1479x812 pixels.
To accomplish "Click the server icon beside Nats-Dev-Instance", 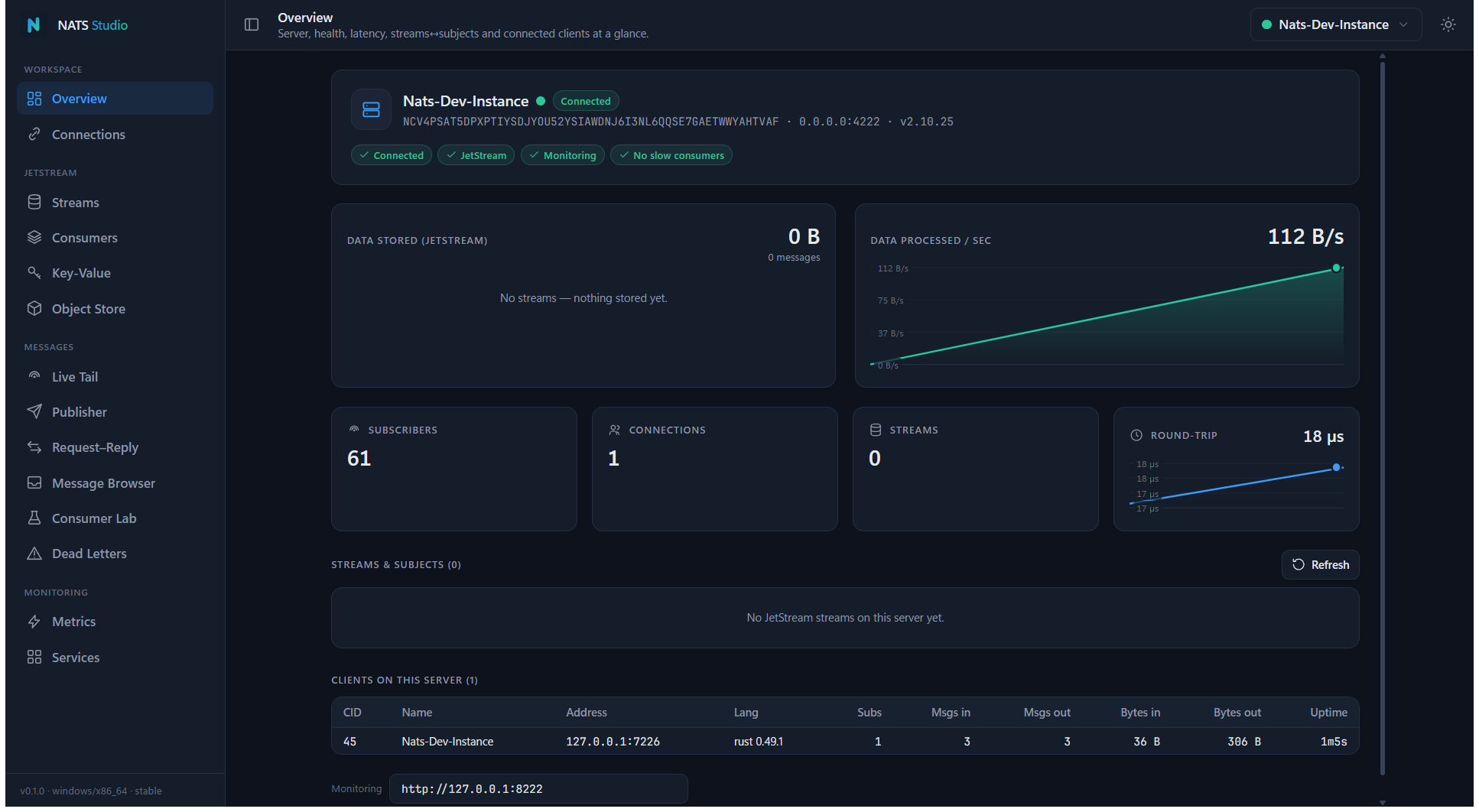I will (371, 110).
